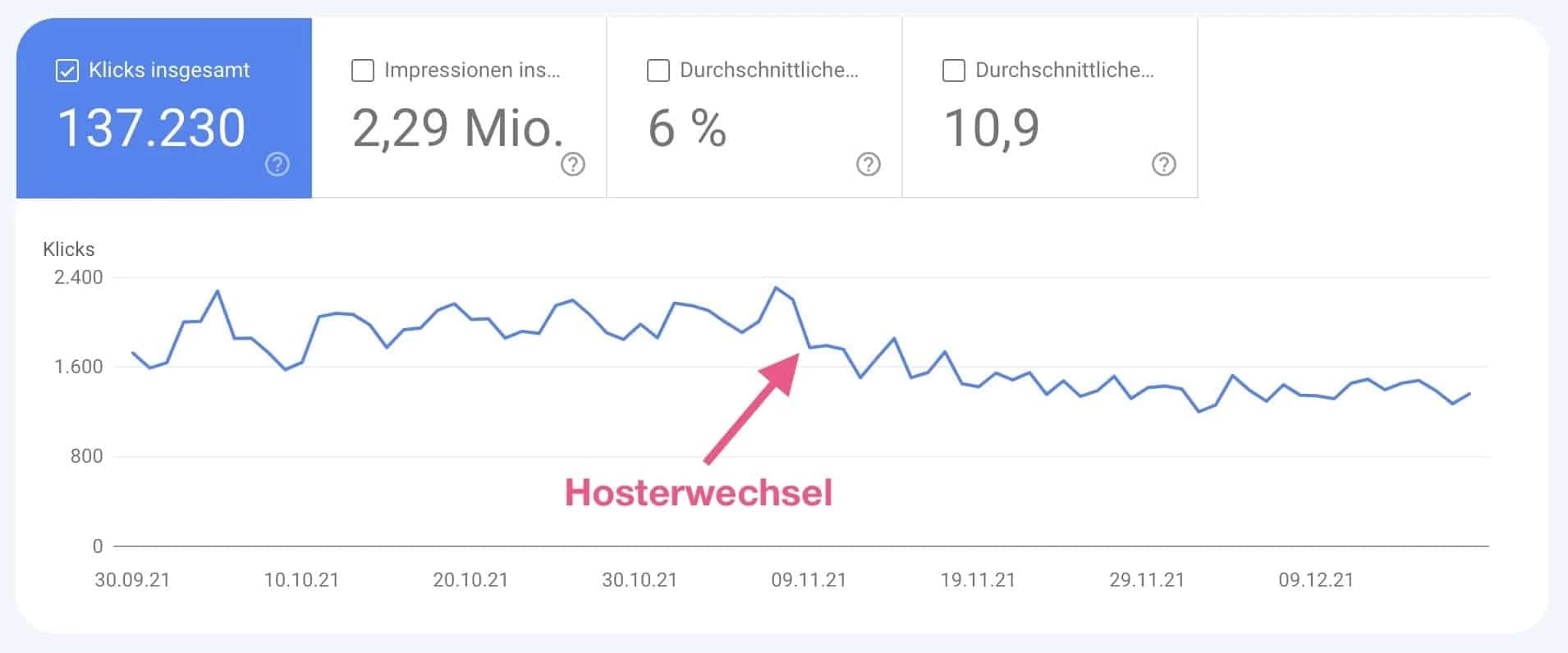The image size is (1568, 653).
Task: Select the blue Klicks insgesamt metric card
Action: (x=163, y=107)
